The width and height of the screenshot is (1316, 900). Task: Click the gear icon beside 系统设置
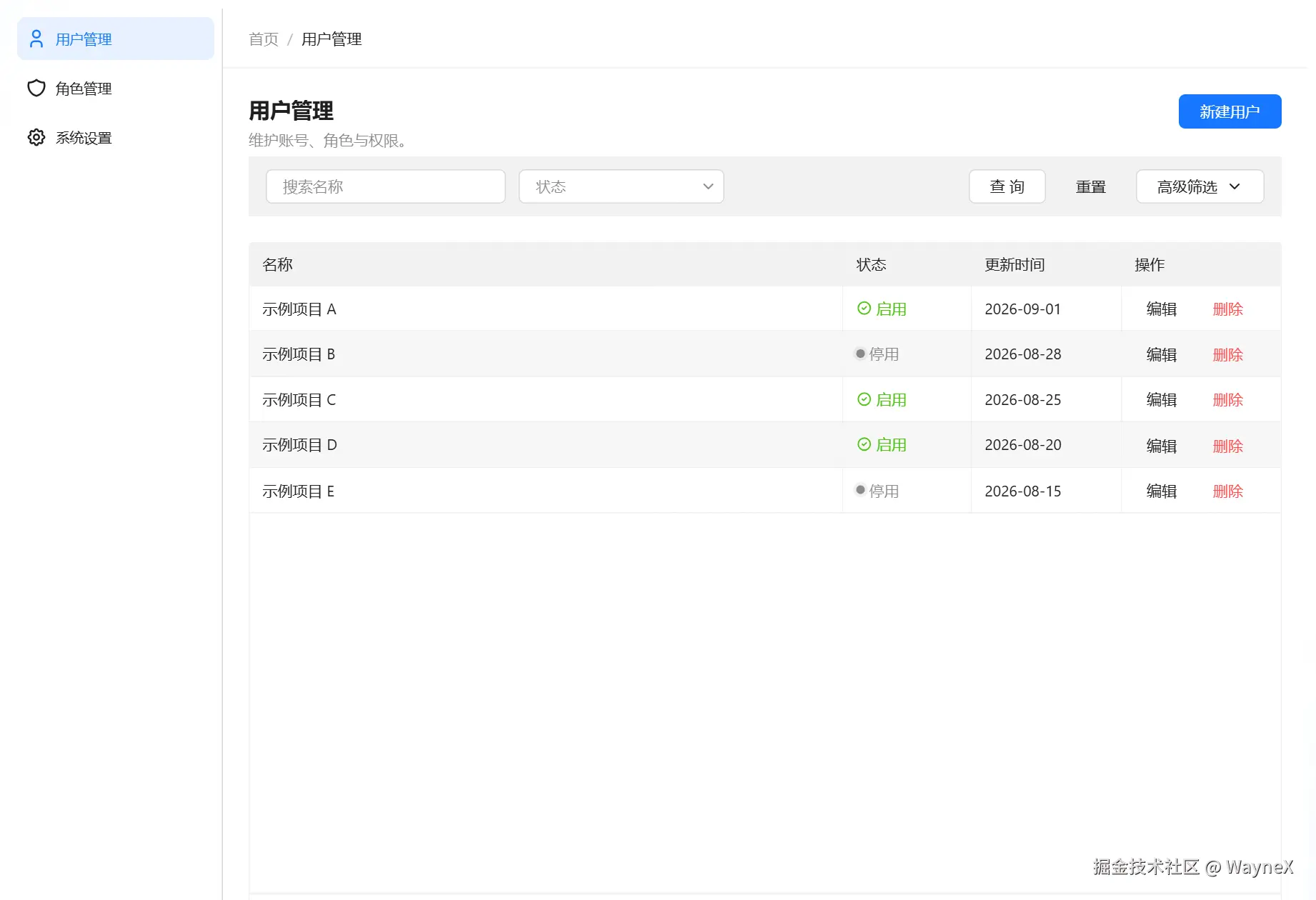[x=36, y=137]
